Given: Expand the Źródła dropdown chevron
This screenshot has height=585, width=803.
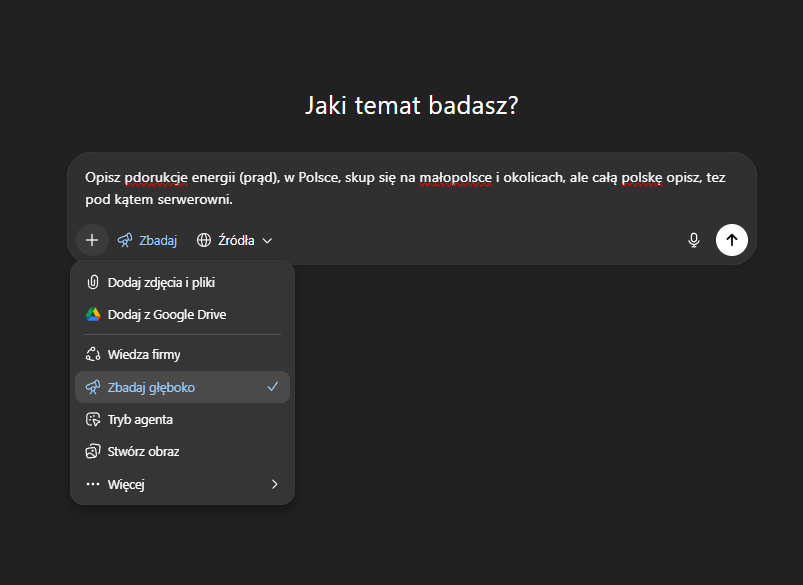Looking at the screenshot, I should [x=267, y=240].
